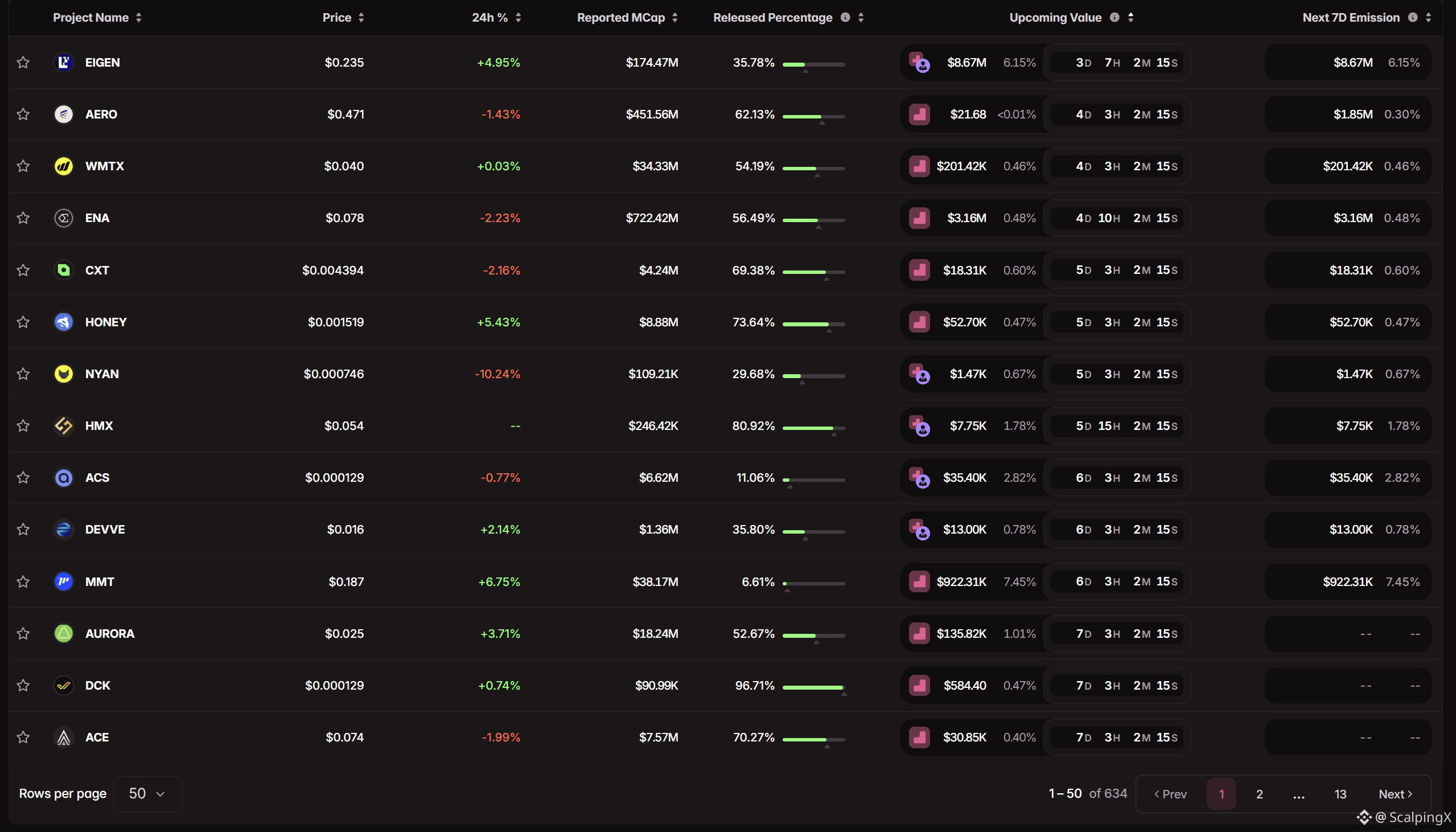
Task: Sort by Next 7D Emission arrows
Action: (x=1429, y=17)
